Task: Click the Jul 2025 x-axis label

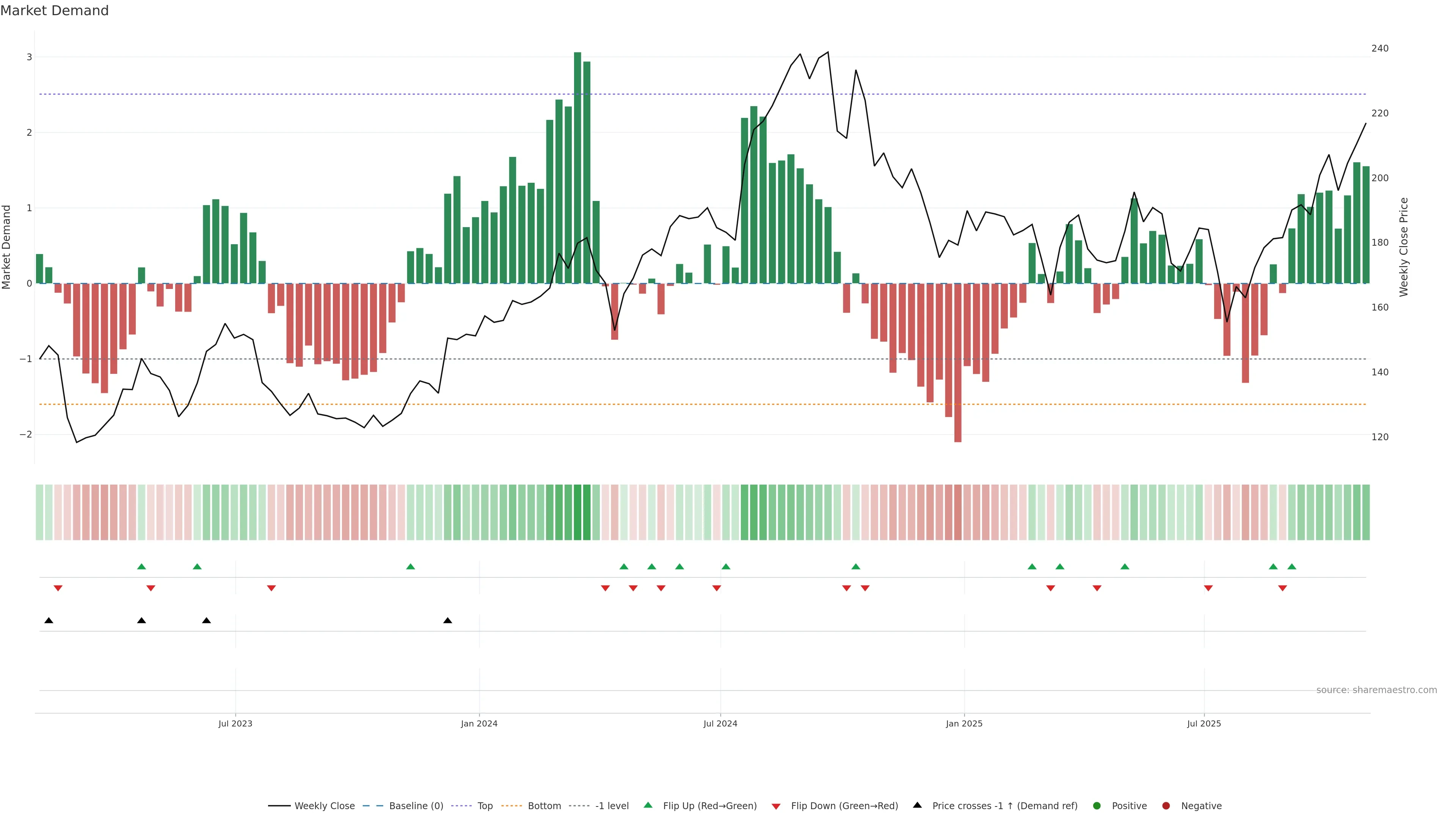Action: 1204,723
